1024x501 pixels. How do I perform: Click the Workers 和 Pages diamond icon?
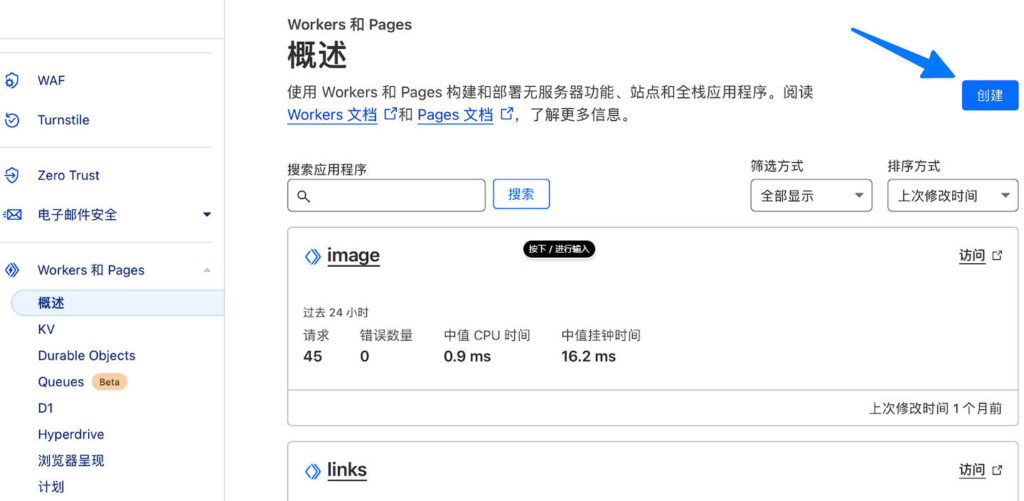(11, 270)
